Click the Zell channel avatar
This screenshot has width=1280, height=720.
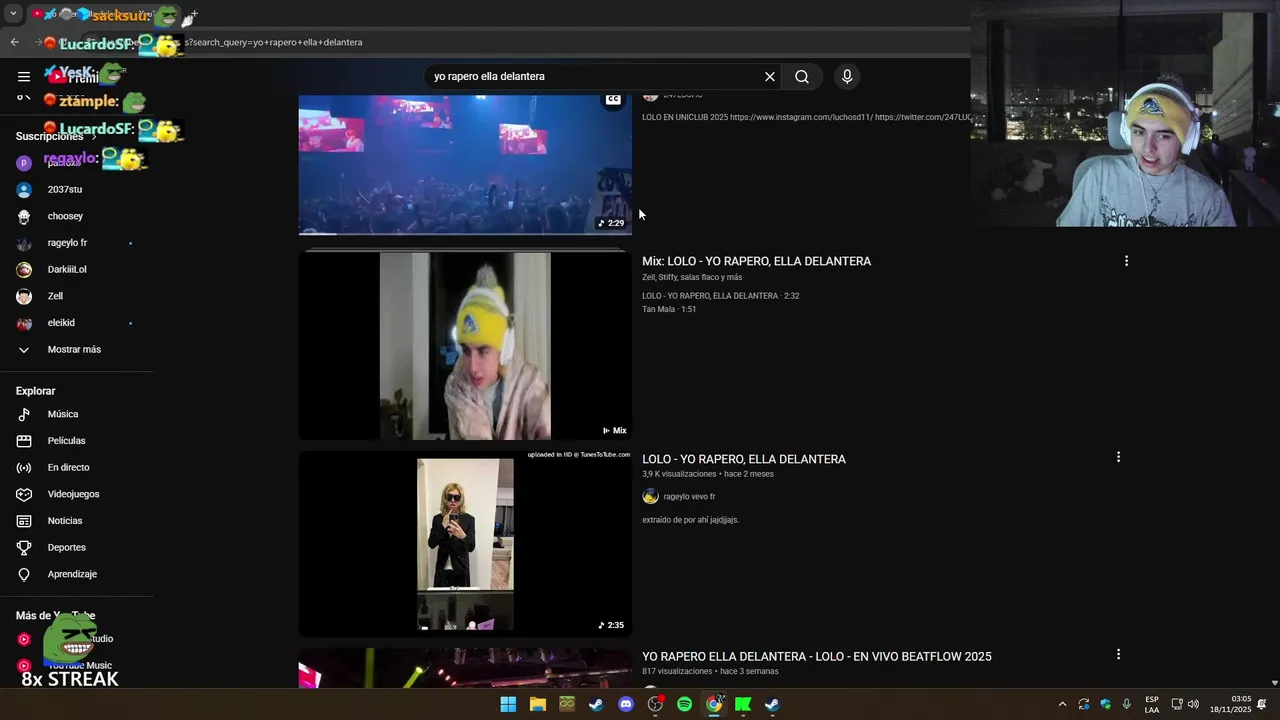(x=24, y=296)
